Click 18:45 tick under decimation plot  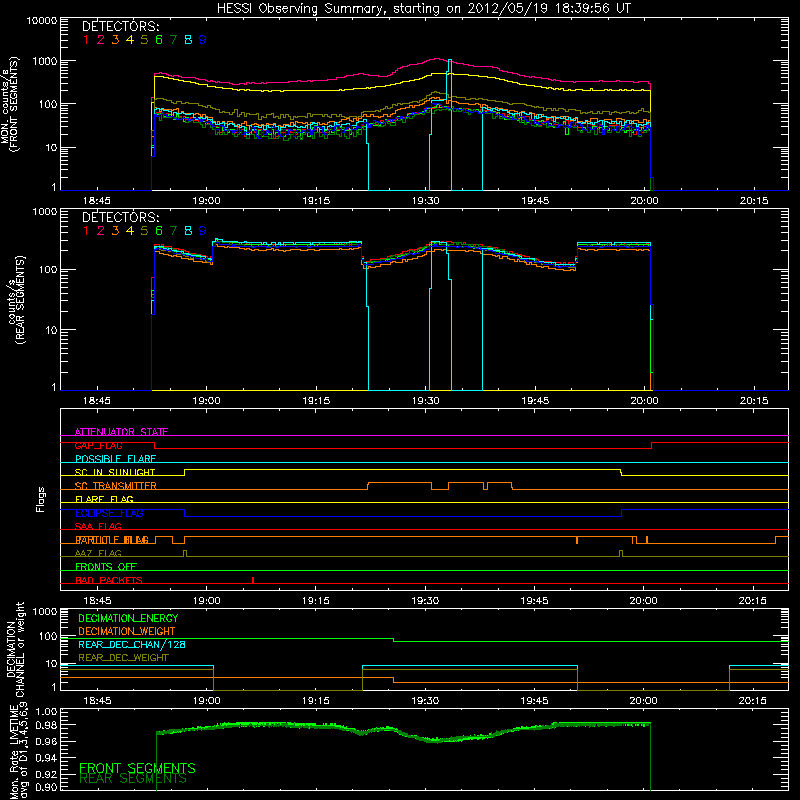pyautogui.click(x=97, y=701)
